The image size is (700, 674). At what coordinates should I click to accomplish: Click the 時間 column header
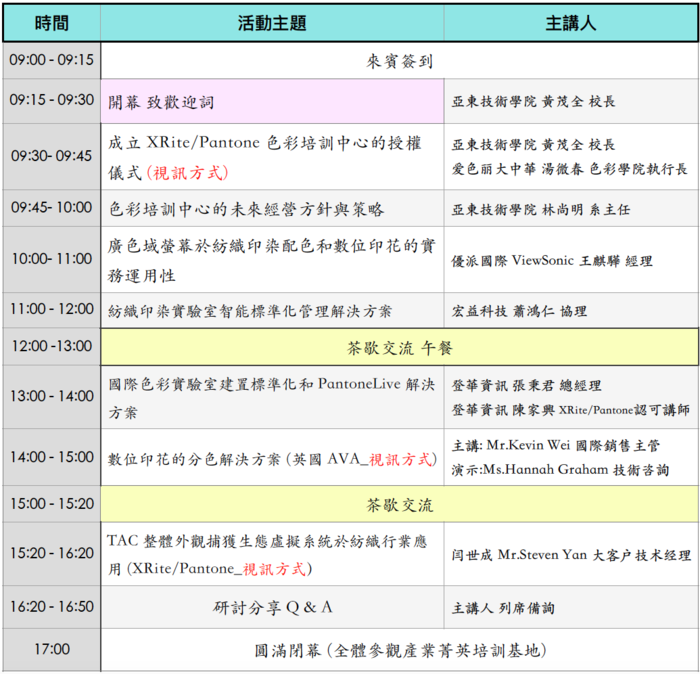51,22
